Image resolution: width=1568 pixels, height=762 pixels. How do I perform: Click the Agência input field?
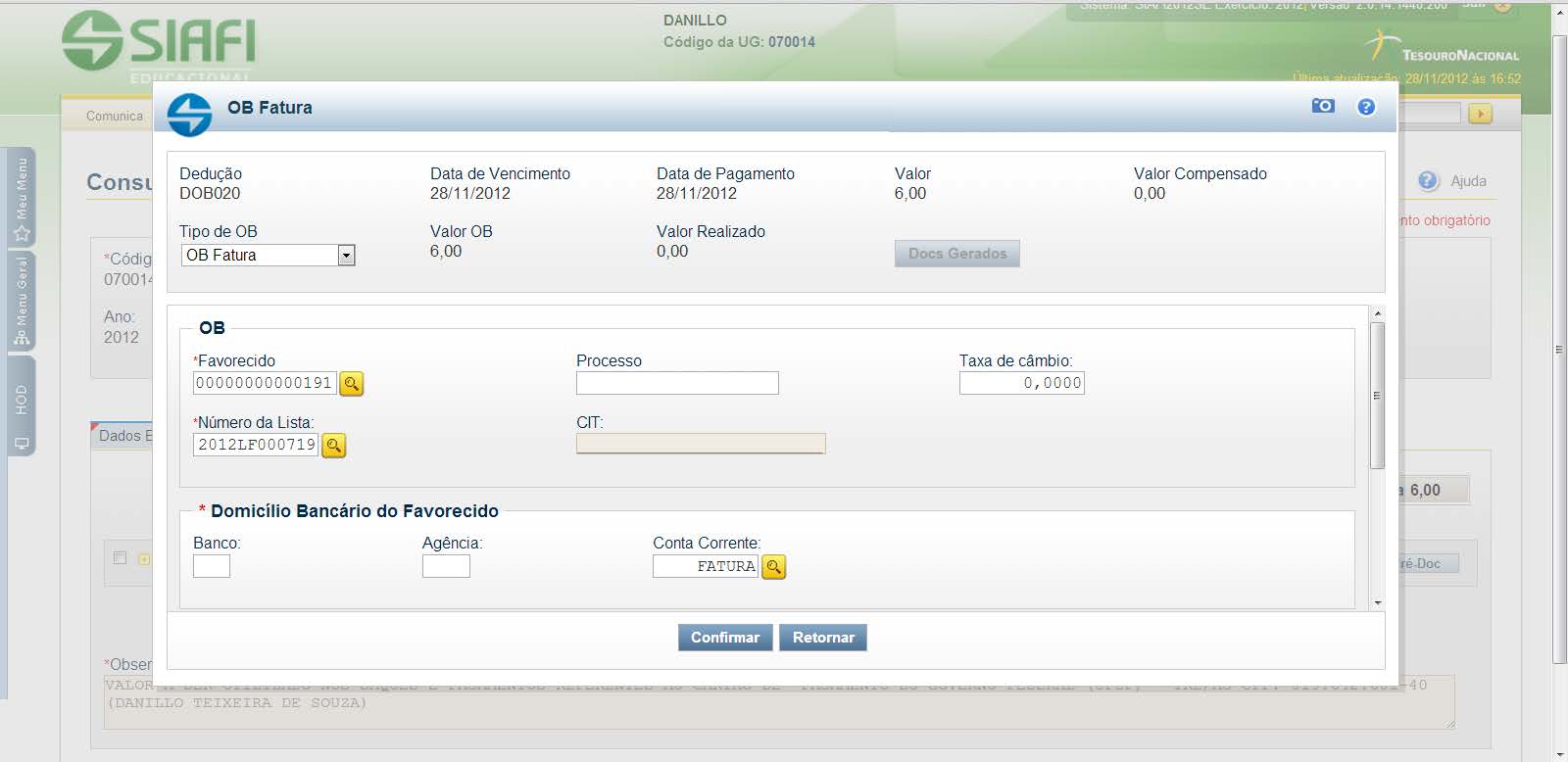(x=446, y=566)
